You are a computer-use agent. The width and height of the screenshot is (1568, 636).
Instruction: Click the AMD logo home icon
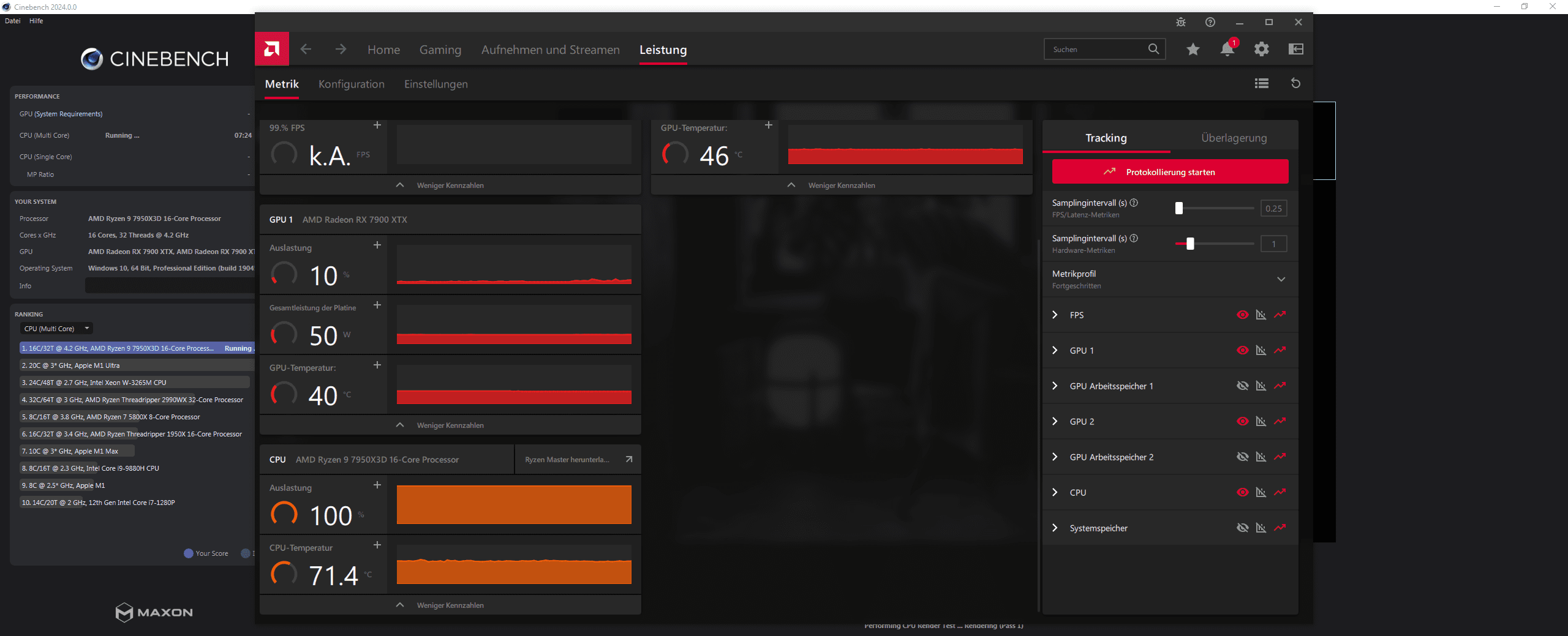tap(272, 49)
